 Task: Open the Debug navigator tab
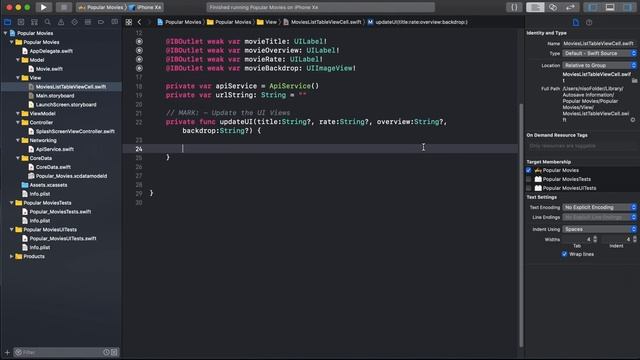88,22
